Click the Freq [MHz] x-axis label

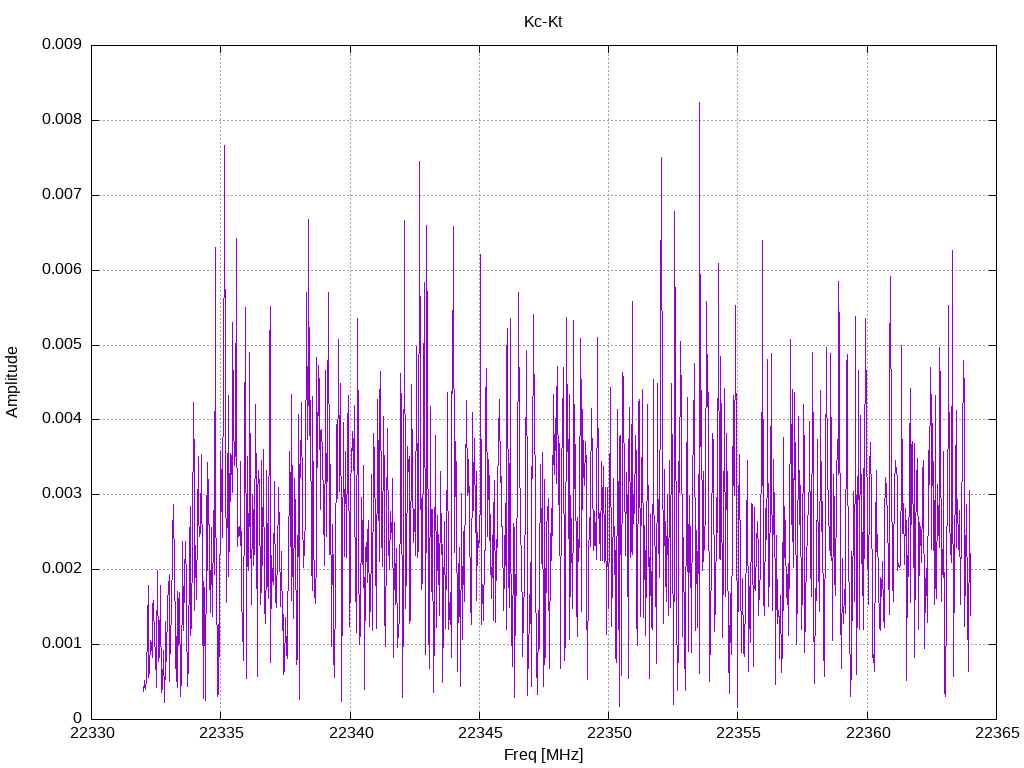tap(543, 755)
